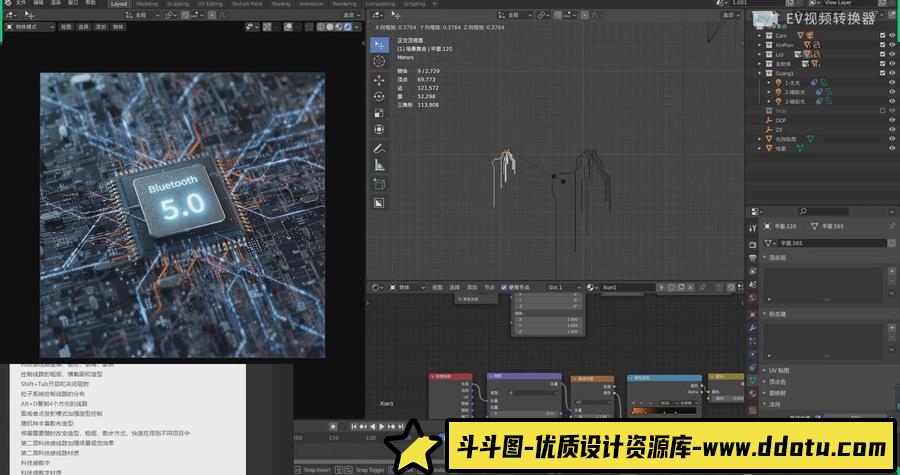Viewport: 900px width, 475px height.
Task: Select the 3D Cursor tool
Action: click(379, 61)
